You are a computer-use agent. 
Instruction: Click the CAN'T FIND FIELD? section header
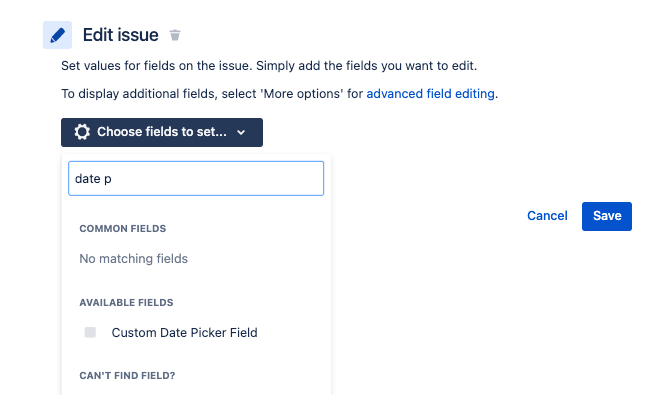pyautogui.click(x=127, y=376)
